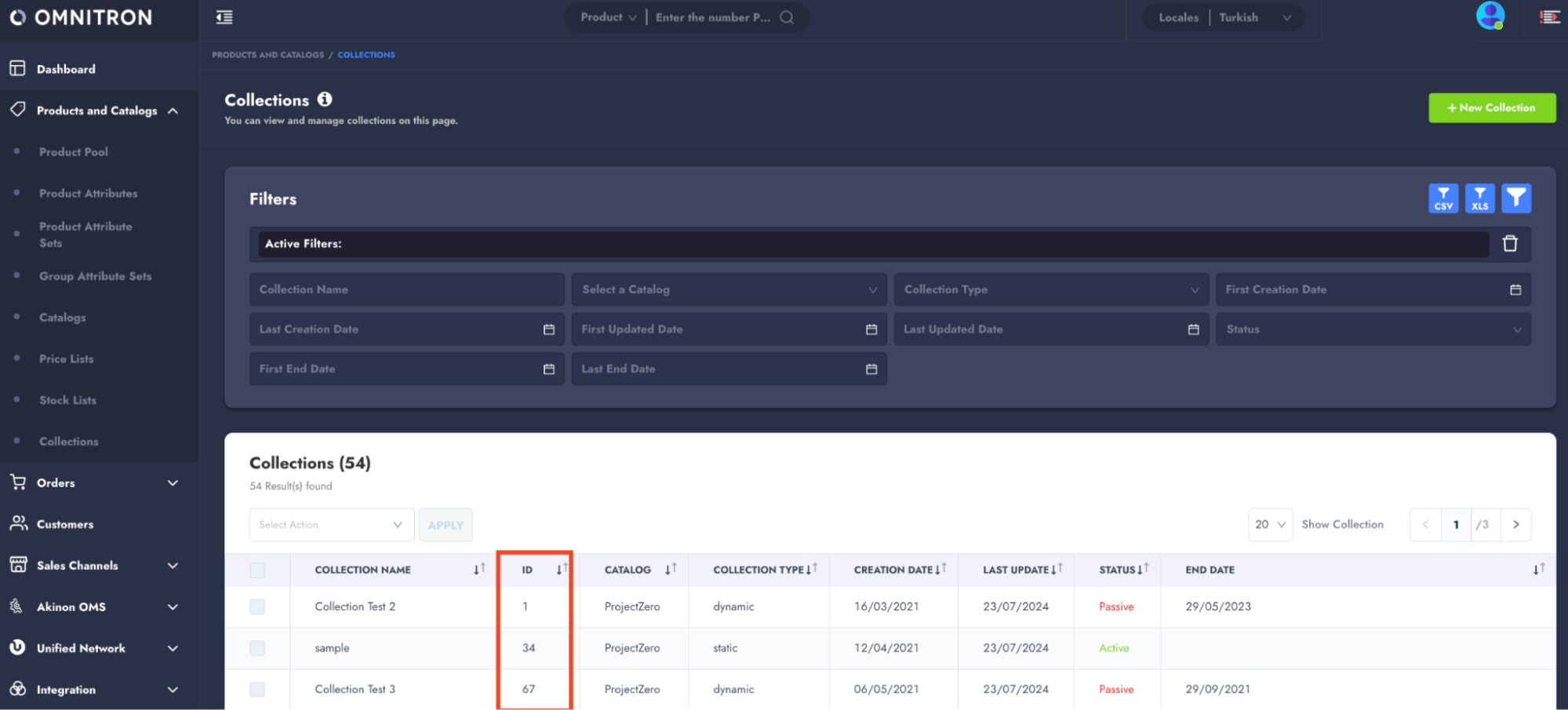The height and width of the screenshot is (710, 1568).
Task: Collapse the sidebar using the menu icon
Action: click(224, 17)
